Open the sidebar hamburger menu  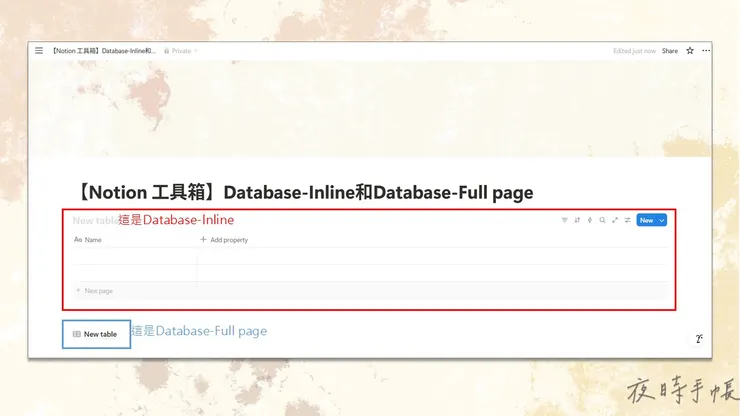pyautogui.click(x=39, y=51)
